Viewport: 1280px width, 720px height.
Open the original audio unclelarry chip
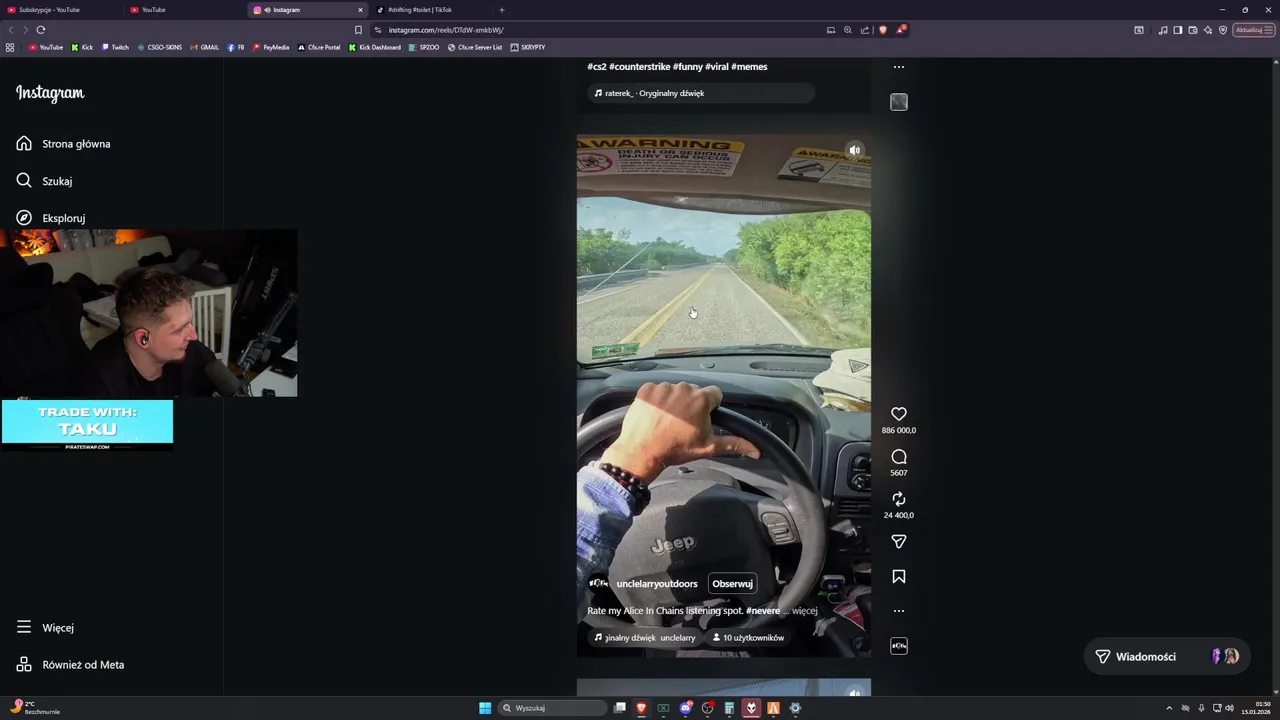pyautogui.click(x=644, y=637)
